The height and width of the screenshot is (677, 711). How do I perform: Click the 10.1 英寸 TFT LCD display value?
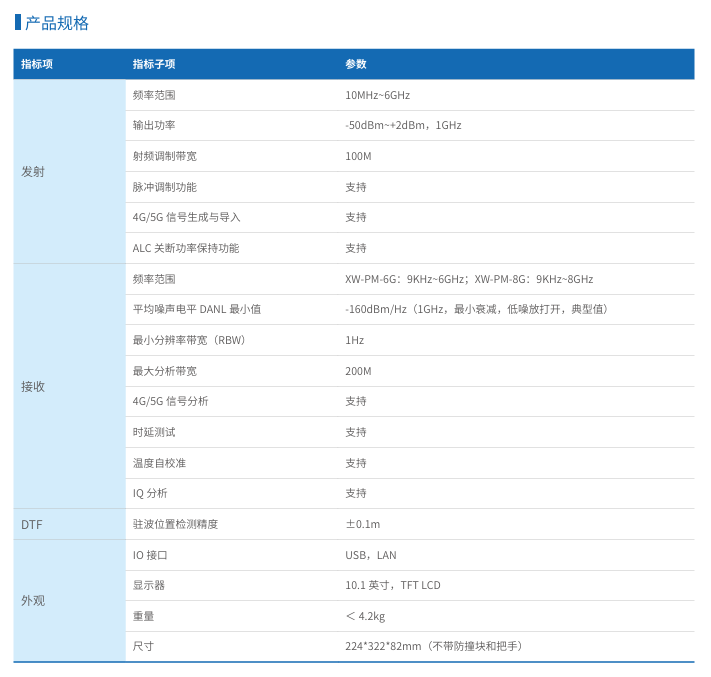coord(393,585)
